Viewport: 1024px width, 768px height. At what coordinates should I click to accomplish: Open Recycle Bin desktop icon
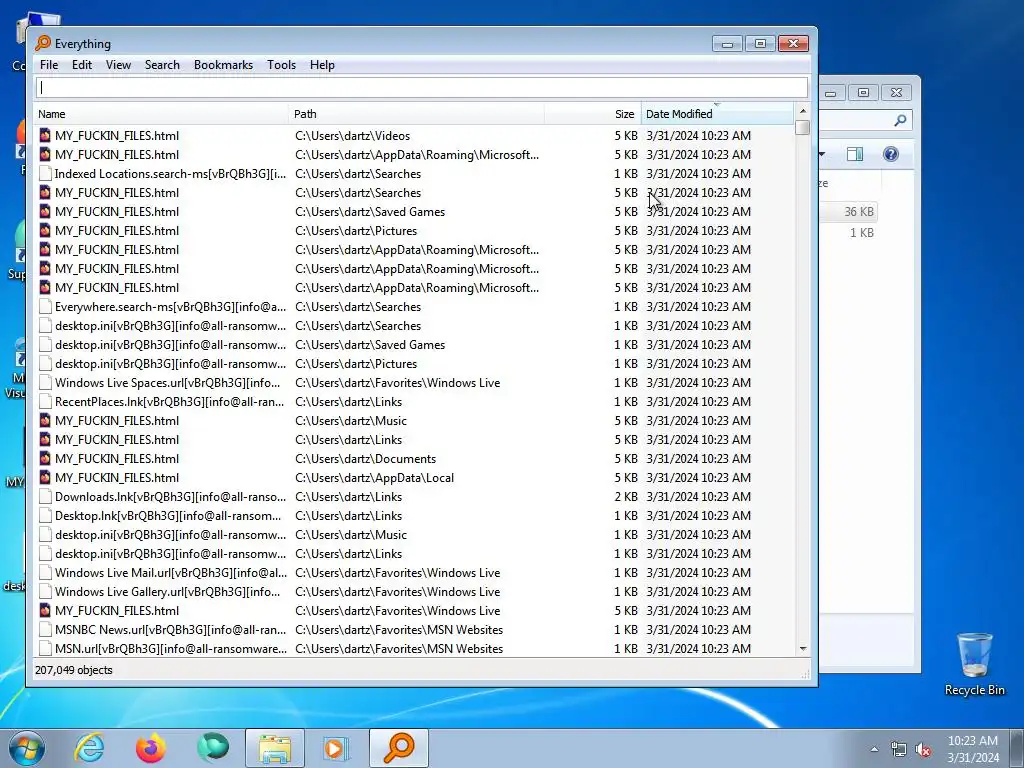tap(974, 664)
